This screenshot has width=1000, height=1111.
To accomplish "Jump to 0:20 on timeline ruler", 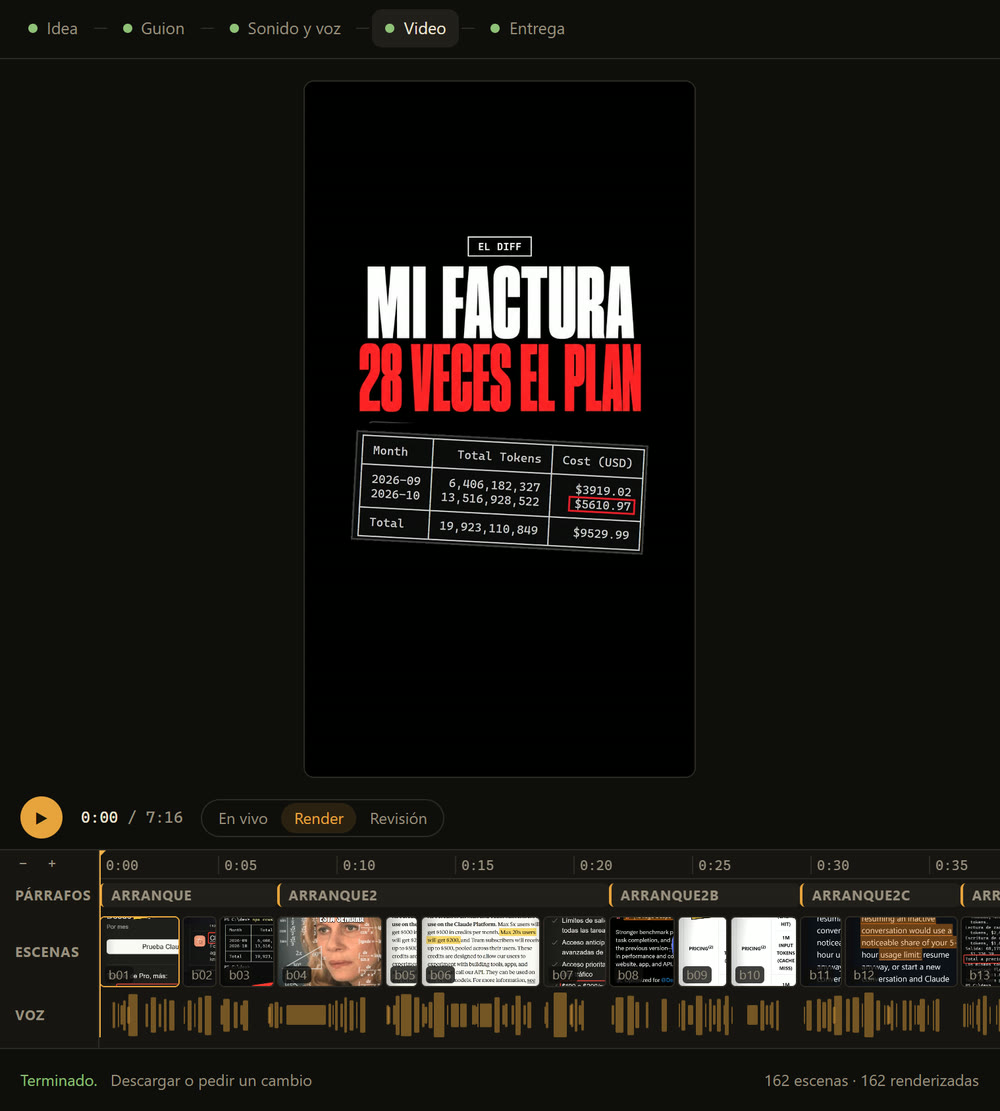I will pyautogui.click(x=595, y=865).
